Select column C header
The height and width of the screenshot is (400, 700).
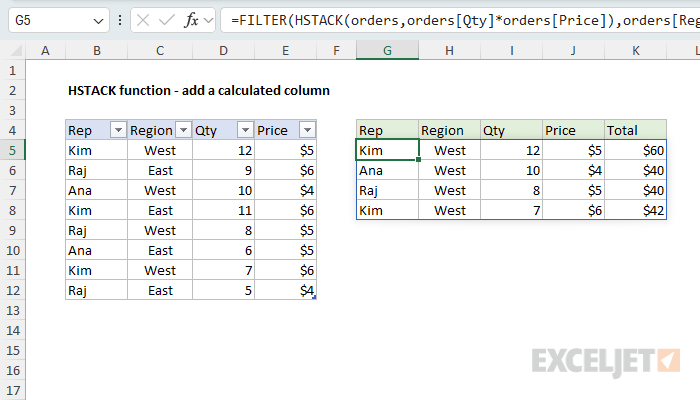160,50
